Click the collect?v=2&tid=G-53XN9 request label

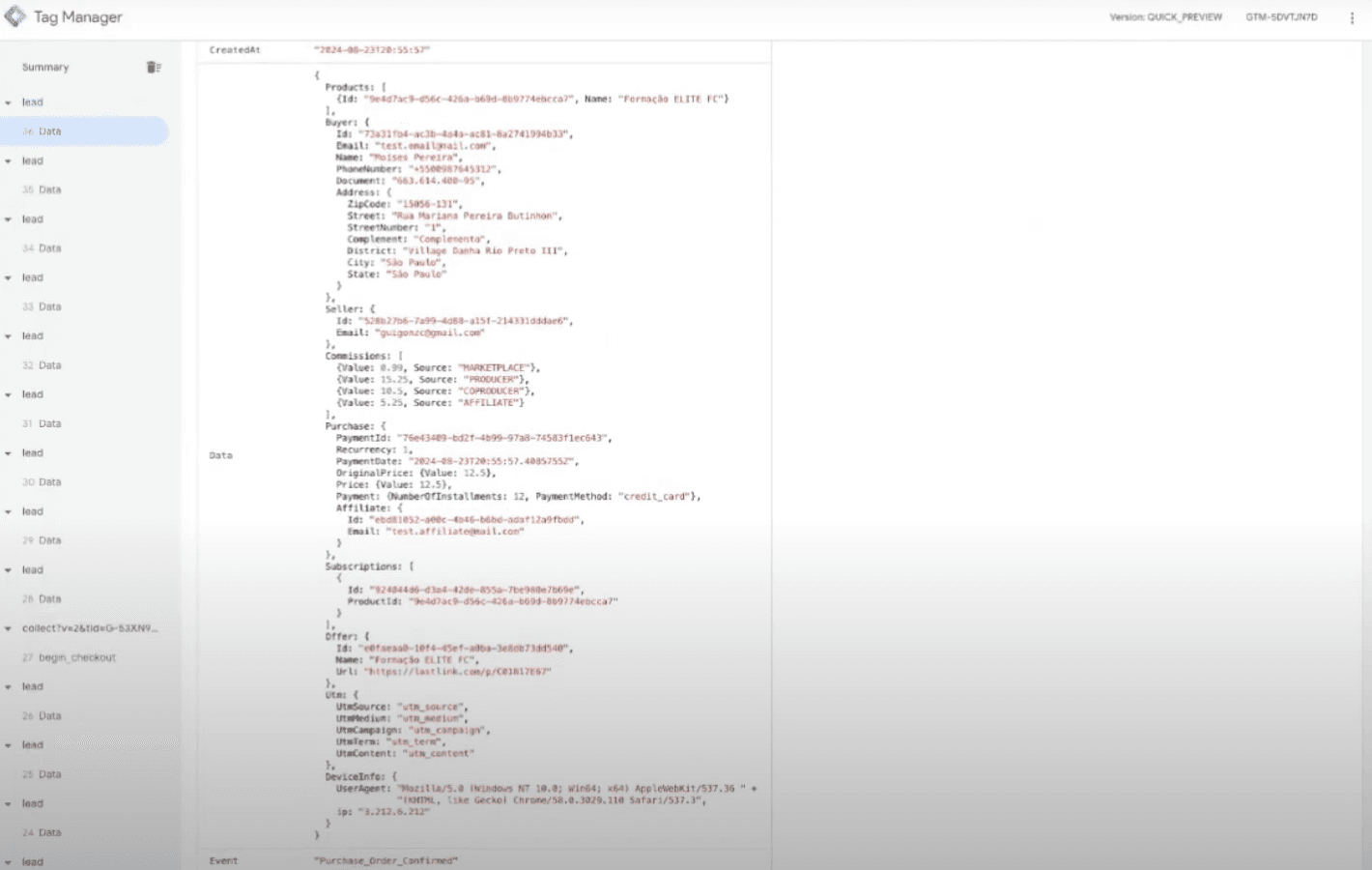pos(90,628)
